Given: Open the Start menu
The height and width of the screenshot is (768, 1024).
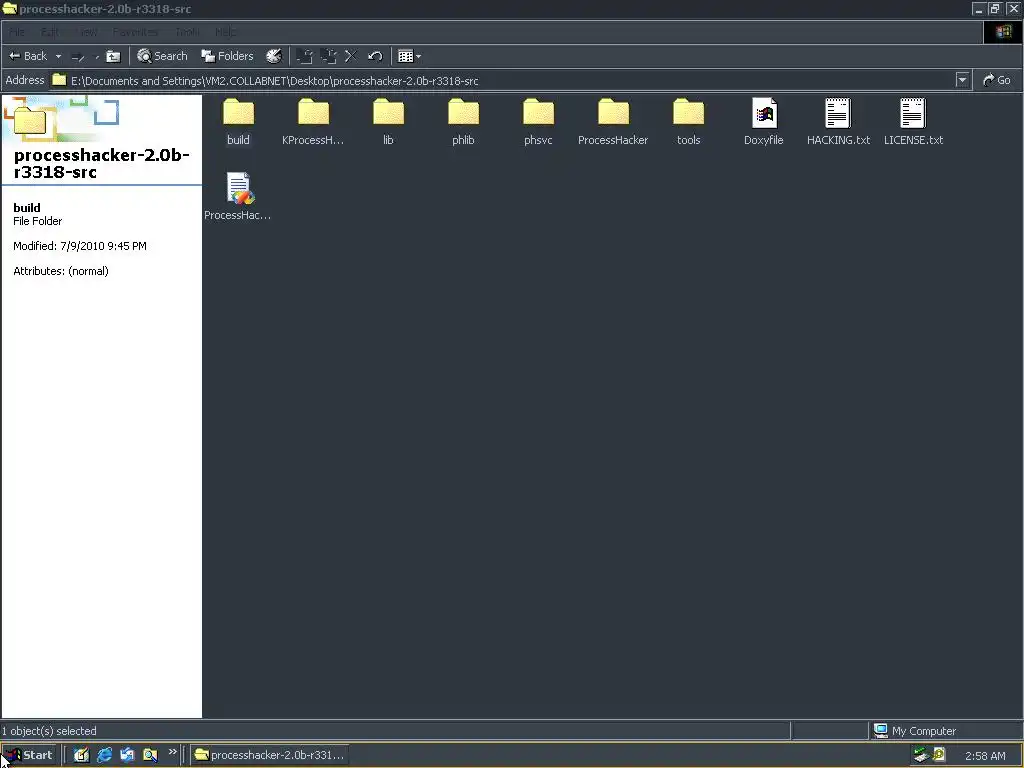Looking at the screenshot, I should [x=29, y=755].
